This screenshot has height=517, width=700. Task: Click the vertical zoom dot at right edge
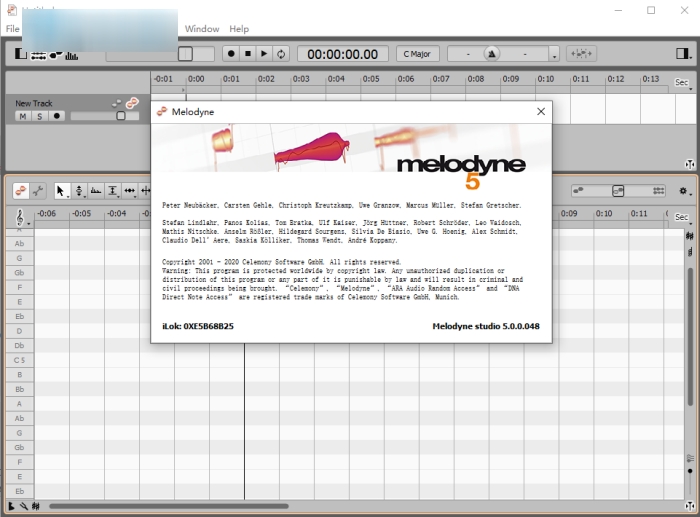pyautogui.click(x=690, y=471)
